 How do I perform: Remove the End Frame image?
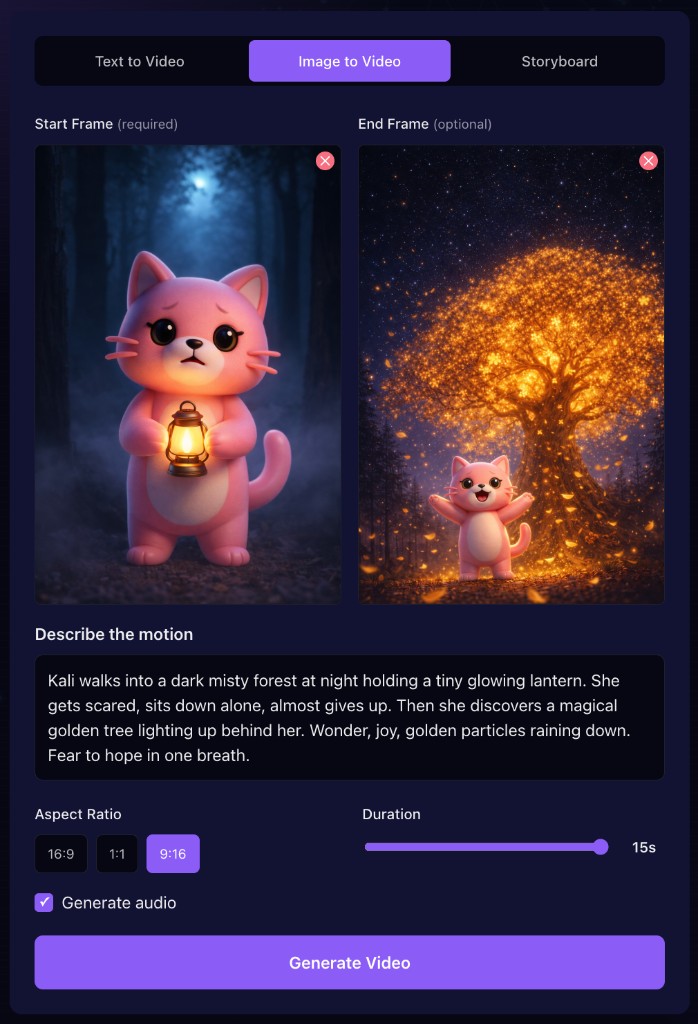[x=648, y=161]
